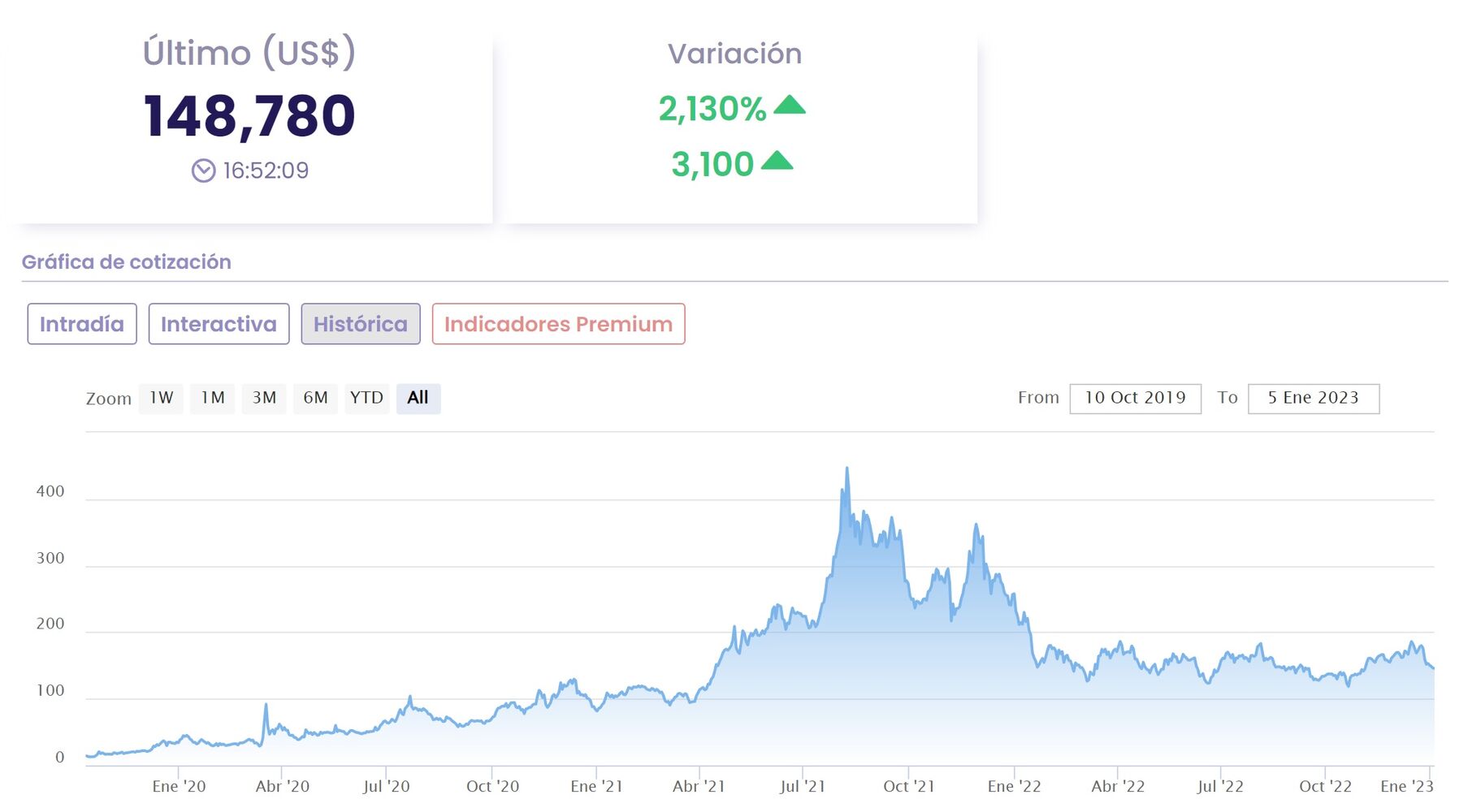The height and width of the screenshot is (812, 1459).
Task: Select the Histórica chart tab
Action: tap(361, 324)
